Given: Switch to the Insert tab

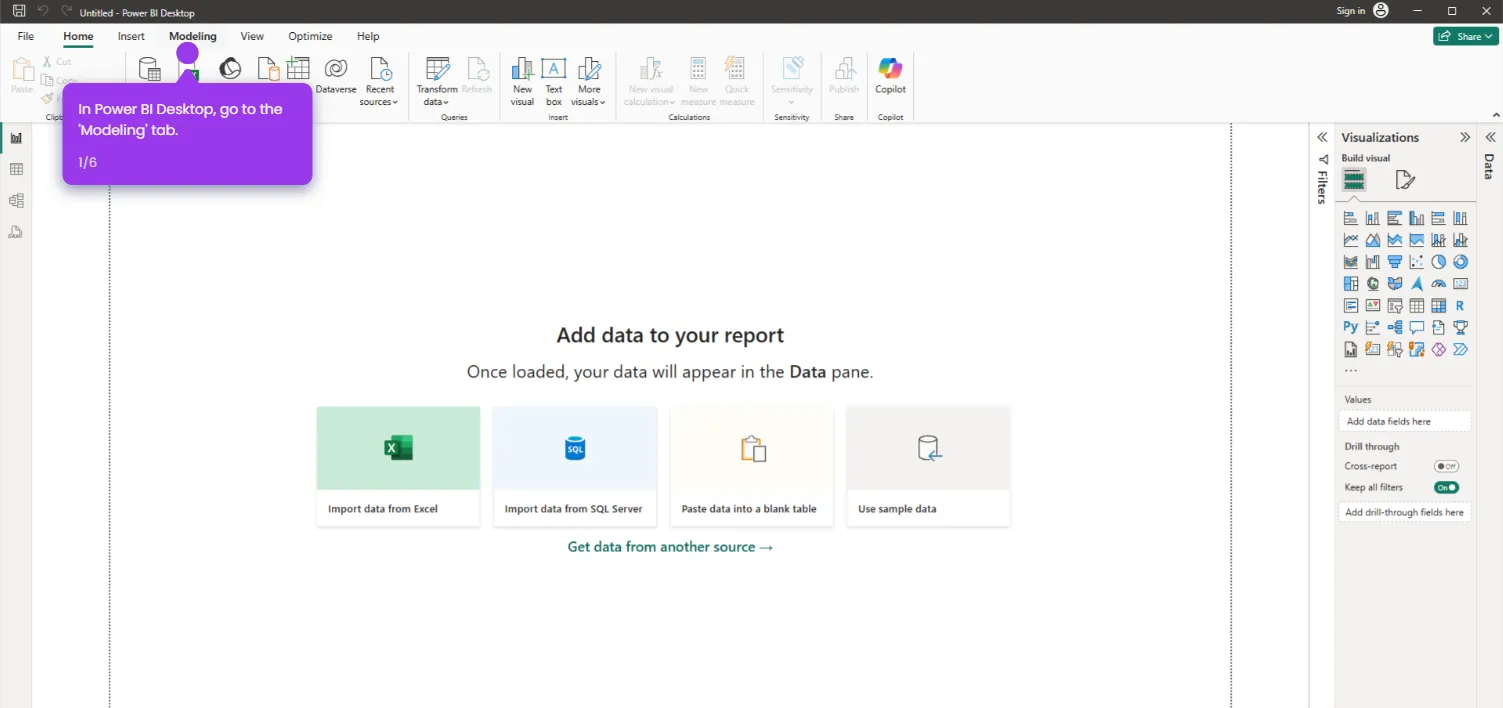Looking at the screenshot, I should (x=131, y=36).
